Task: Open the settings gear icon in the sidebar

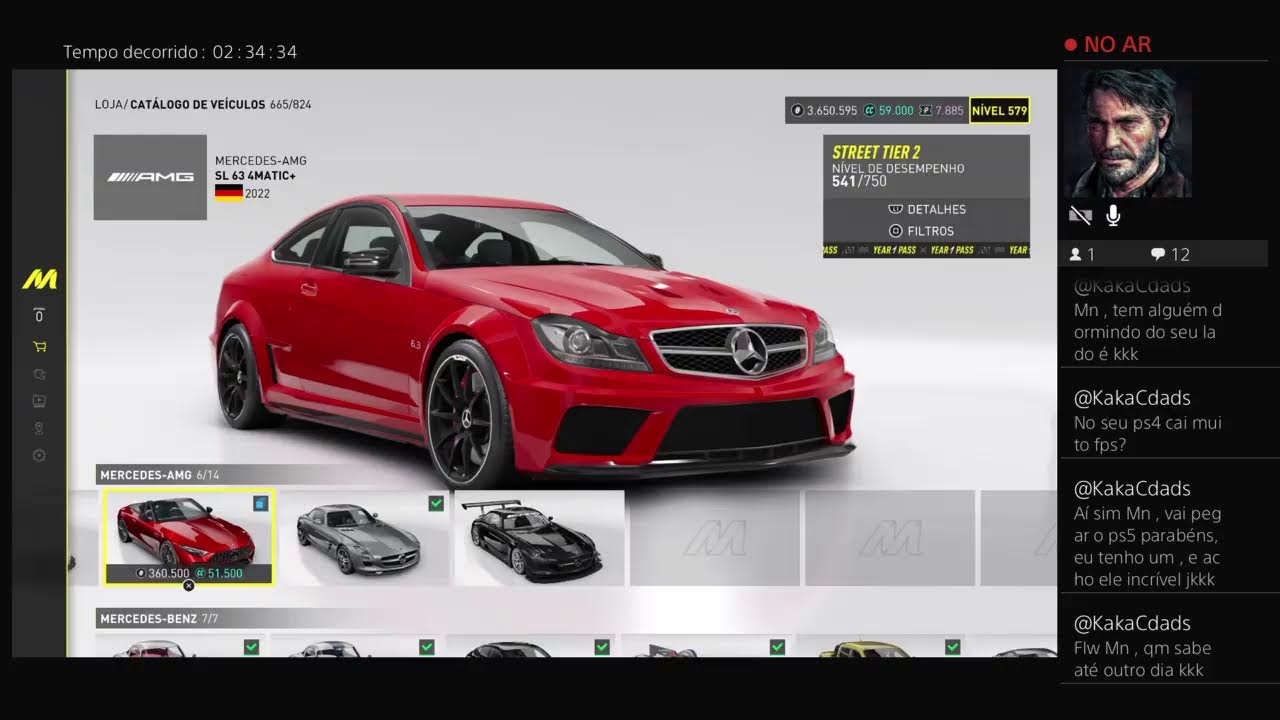Action: (39, 455)
